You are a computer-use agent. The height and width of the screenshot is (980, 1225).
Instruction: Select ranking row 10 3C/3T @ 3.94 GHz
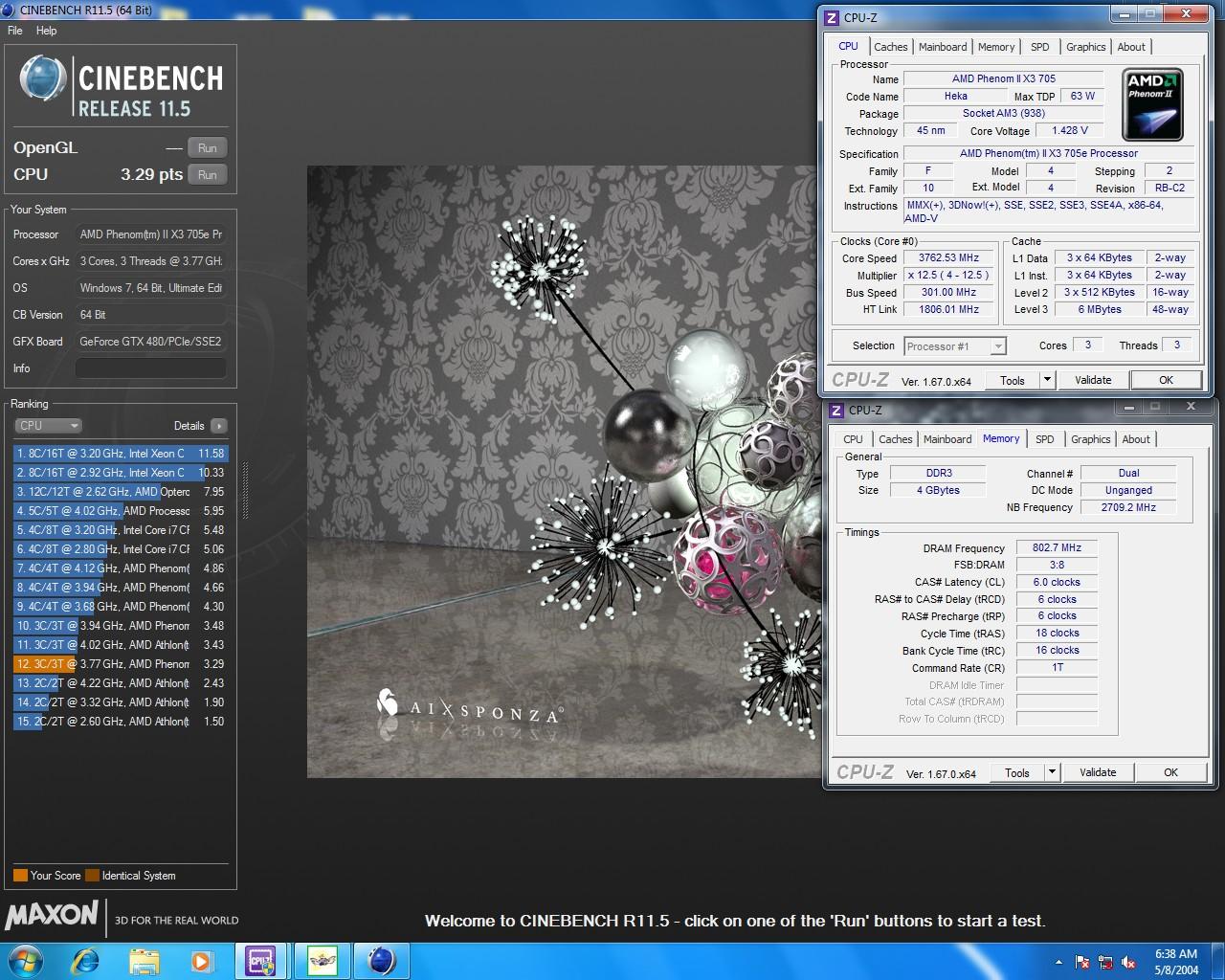tap(121, 626)
